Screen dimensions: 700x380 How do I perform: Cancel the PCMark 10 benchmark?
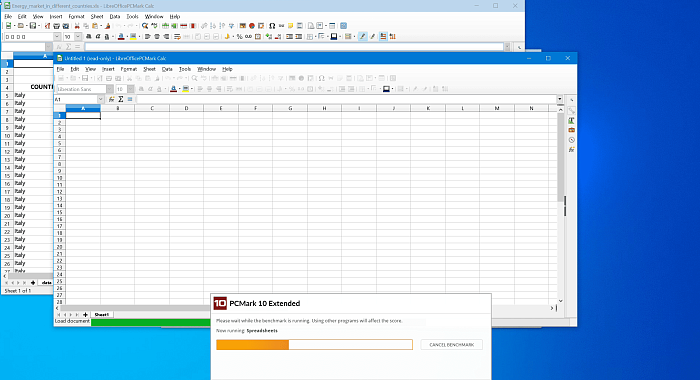click(451, 345)
